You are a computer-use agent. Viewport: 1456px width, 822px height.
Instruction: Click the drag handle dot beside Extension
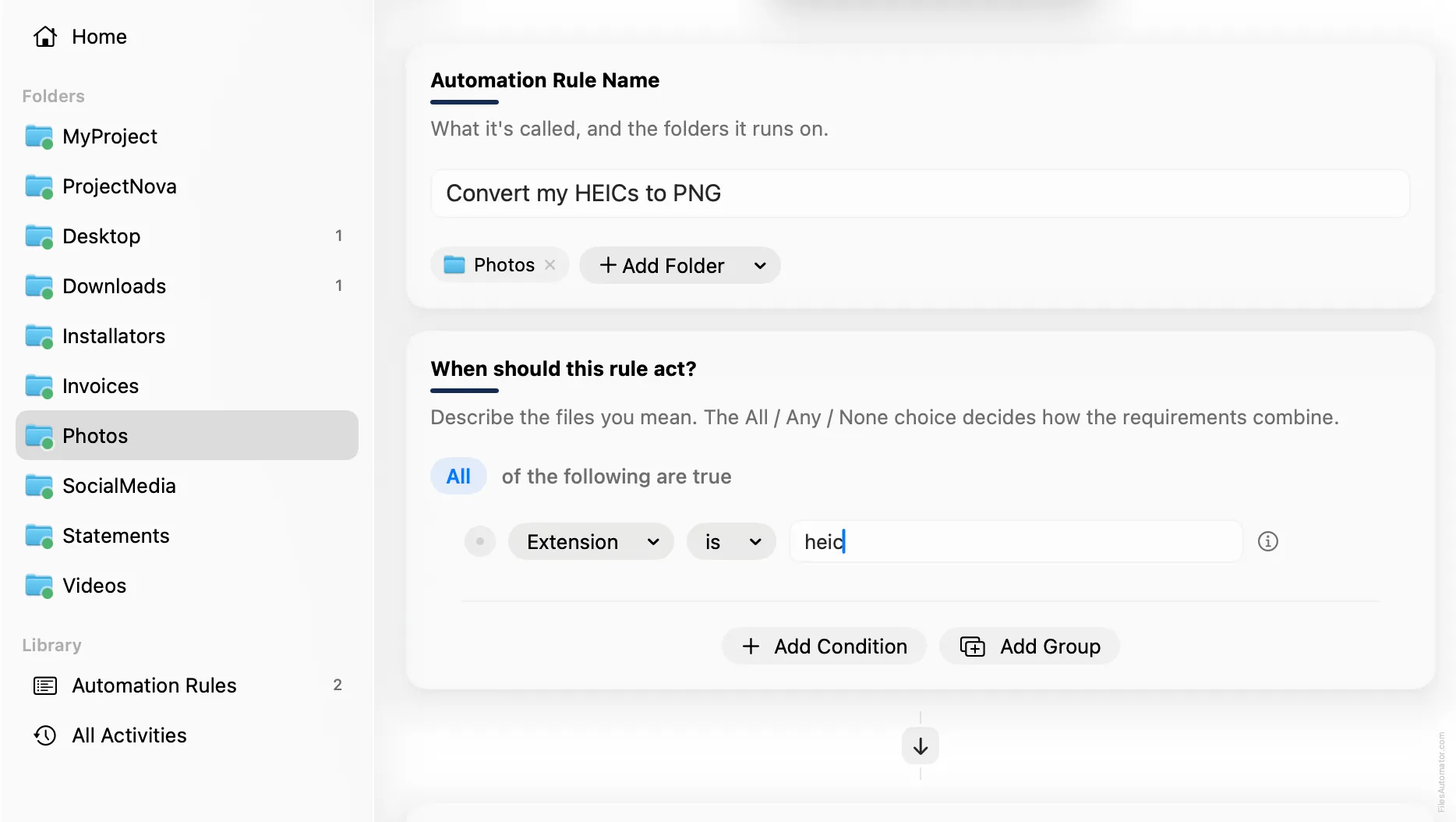[x=480, y=541]
